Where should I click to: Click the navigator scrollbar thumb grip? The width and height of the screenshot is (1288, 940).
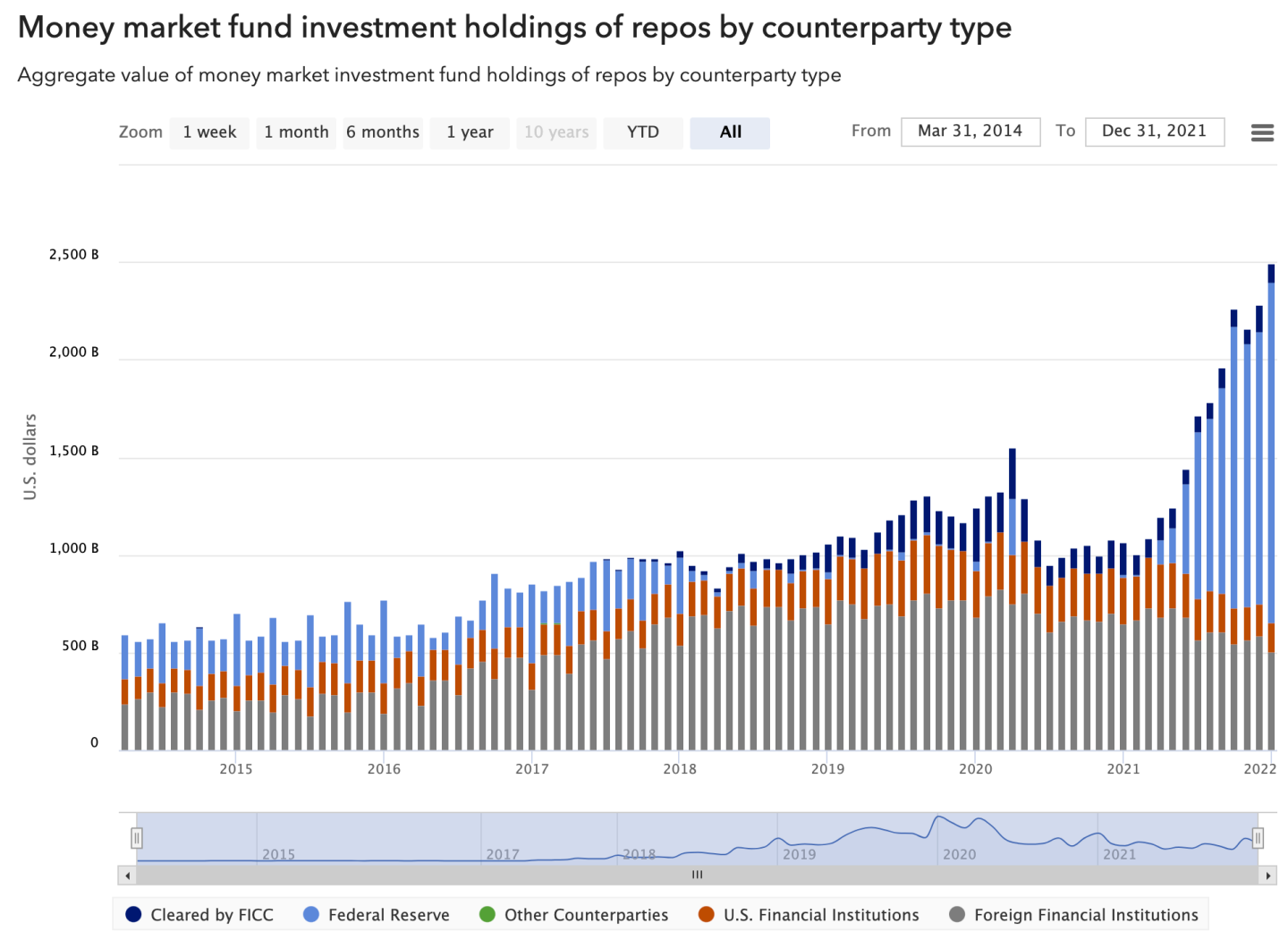pos(698,876)
